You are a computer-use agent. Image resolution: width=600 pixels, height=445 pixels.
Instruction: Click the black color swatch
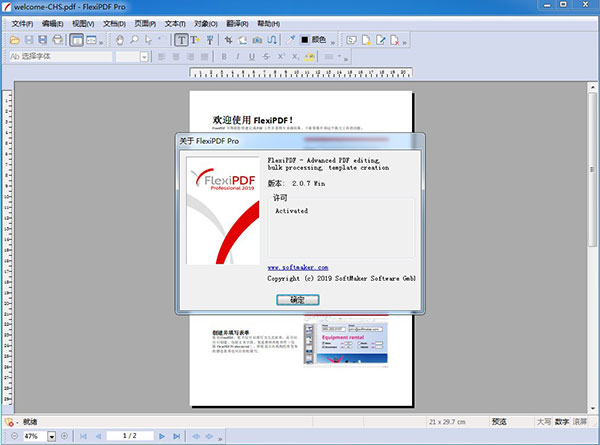[x=305, y=40]
